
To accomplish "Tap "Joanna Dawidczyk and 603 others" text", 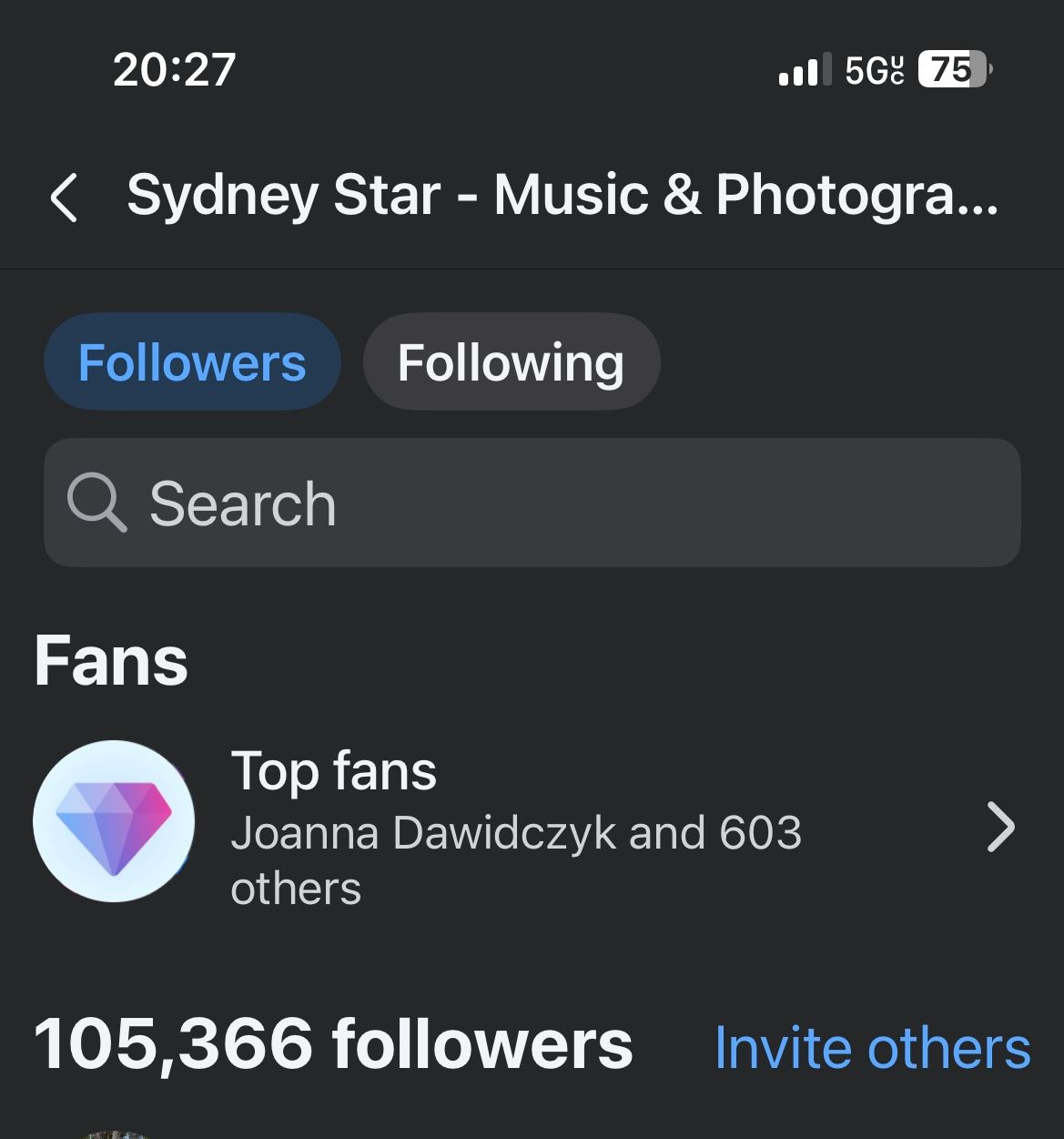I will point(515,859).
